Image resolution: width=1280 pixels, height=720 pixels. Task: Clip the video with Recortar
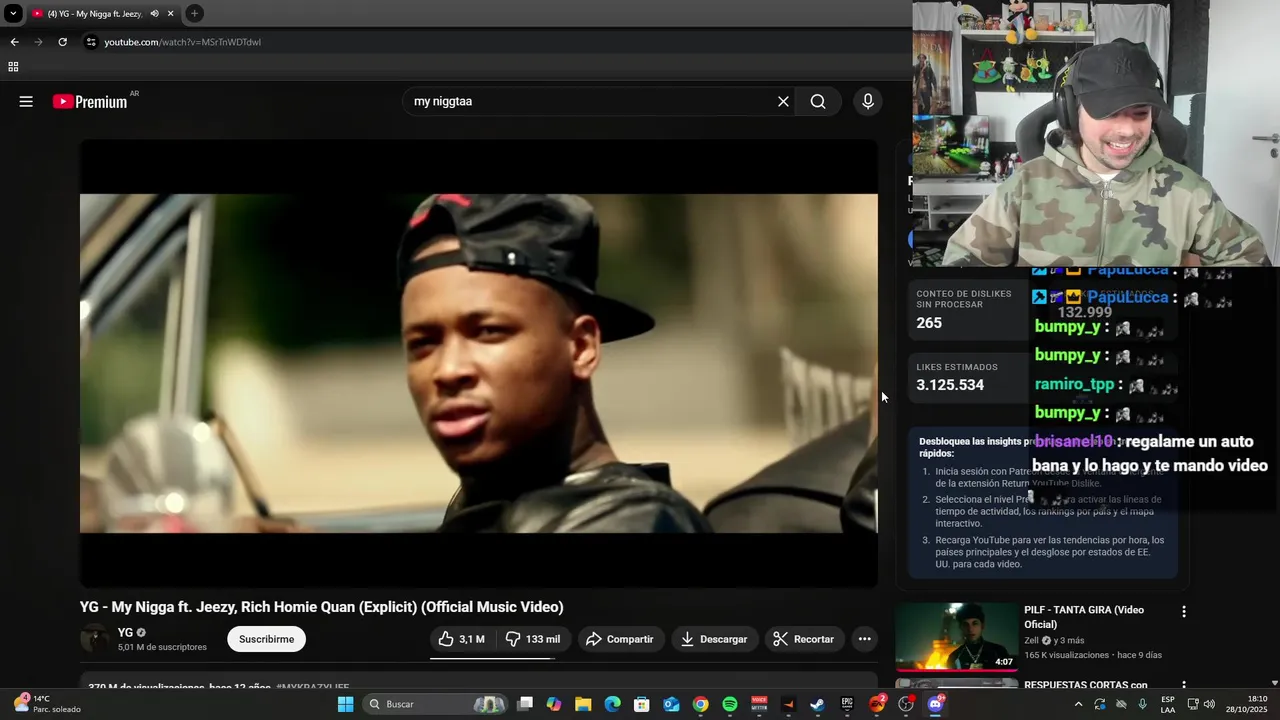point(804,639)
